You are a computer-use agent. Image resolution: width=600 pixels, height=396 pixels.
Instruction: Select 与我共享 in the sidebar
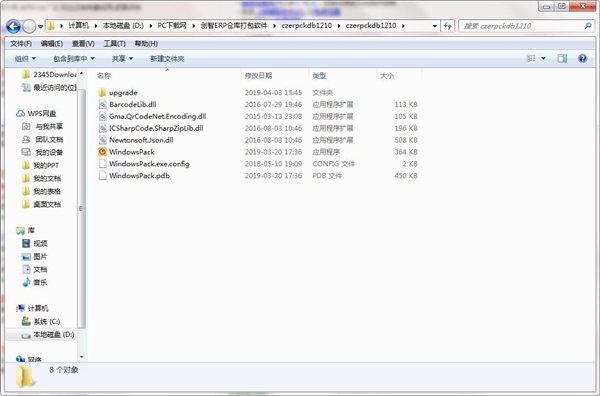[42, 126]
